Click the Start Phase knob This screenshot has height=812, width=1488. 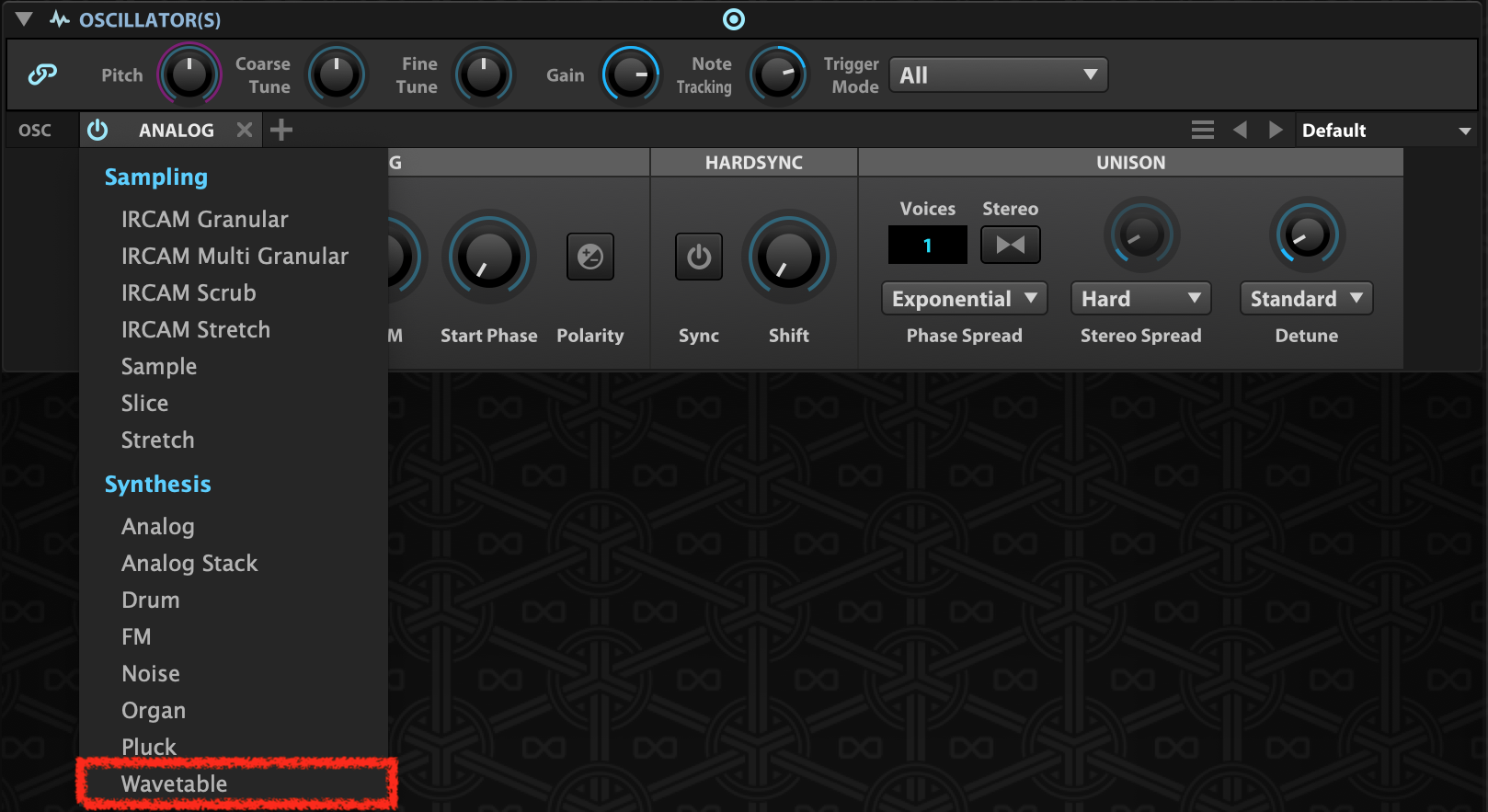tap(489, 257)
